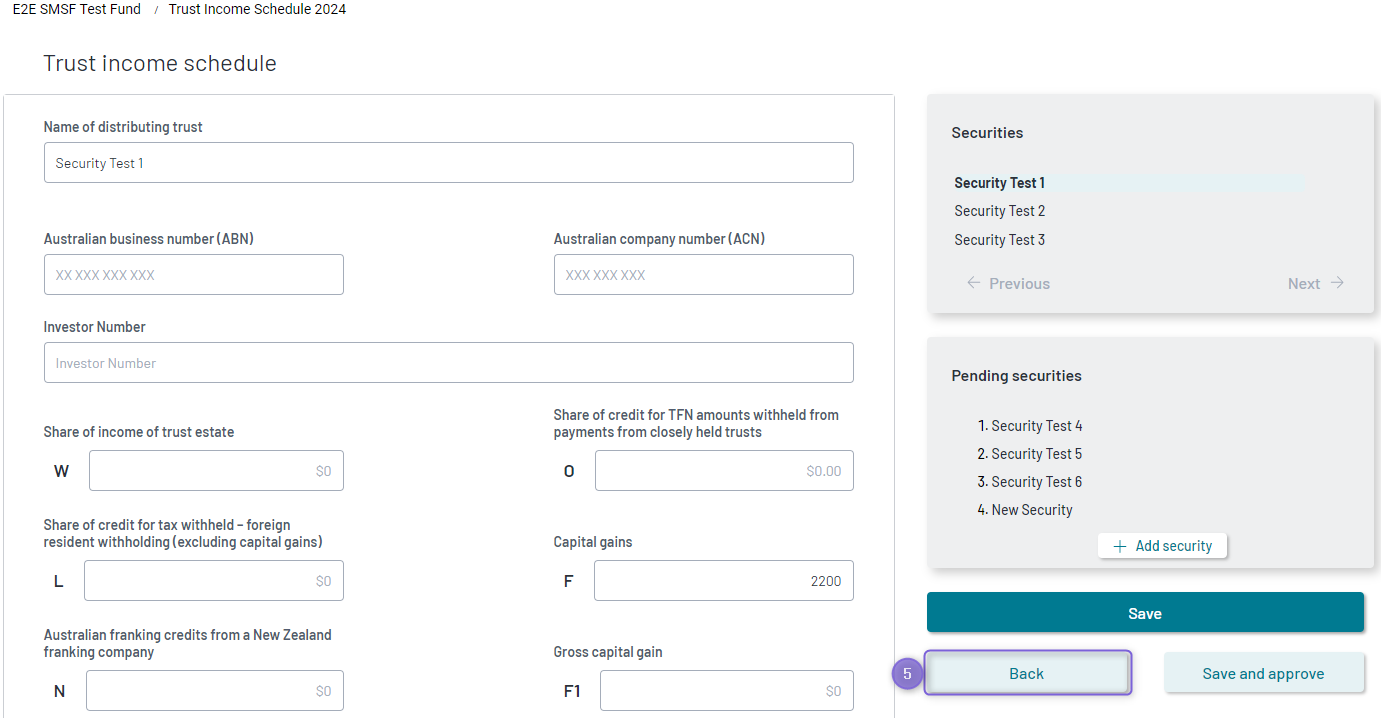1381x718 pixels.
Task: Click the Share of income of trust estate field
Action: [216, 470]
